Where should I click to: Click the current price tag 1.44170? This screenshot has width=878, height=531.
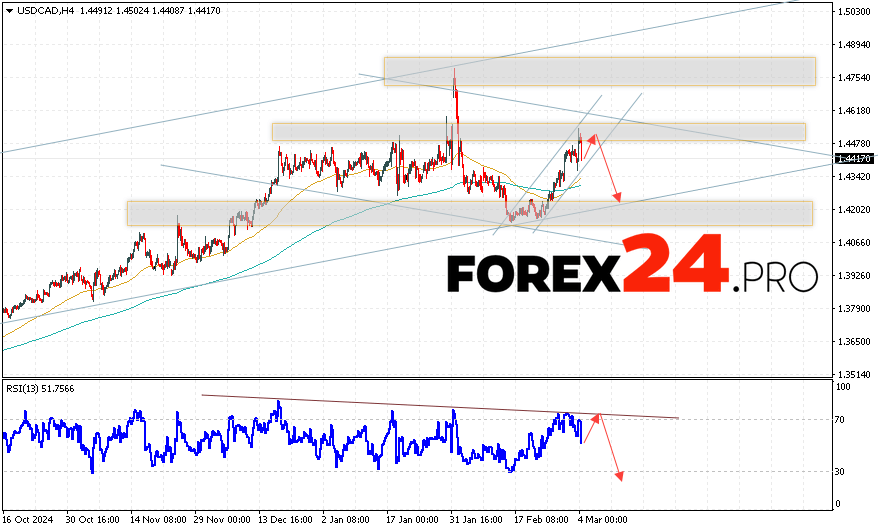[x=854, y=159]
